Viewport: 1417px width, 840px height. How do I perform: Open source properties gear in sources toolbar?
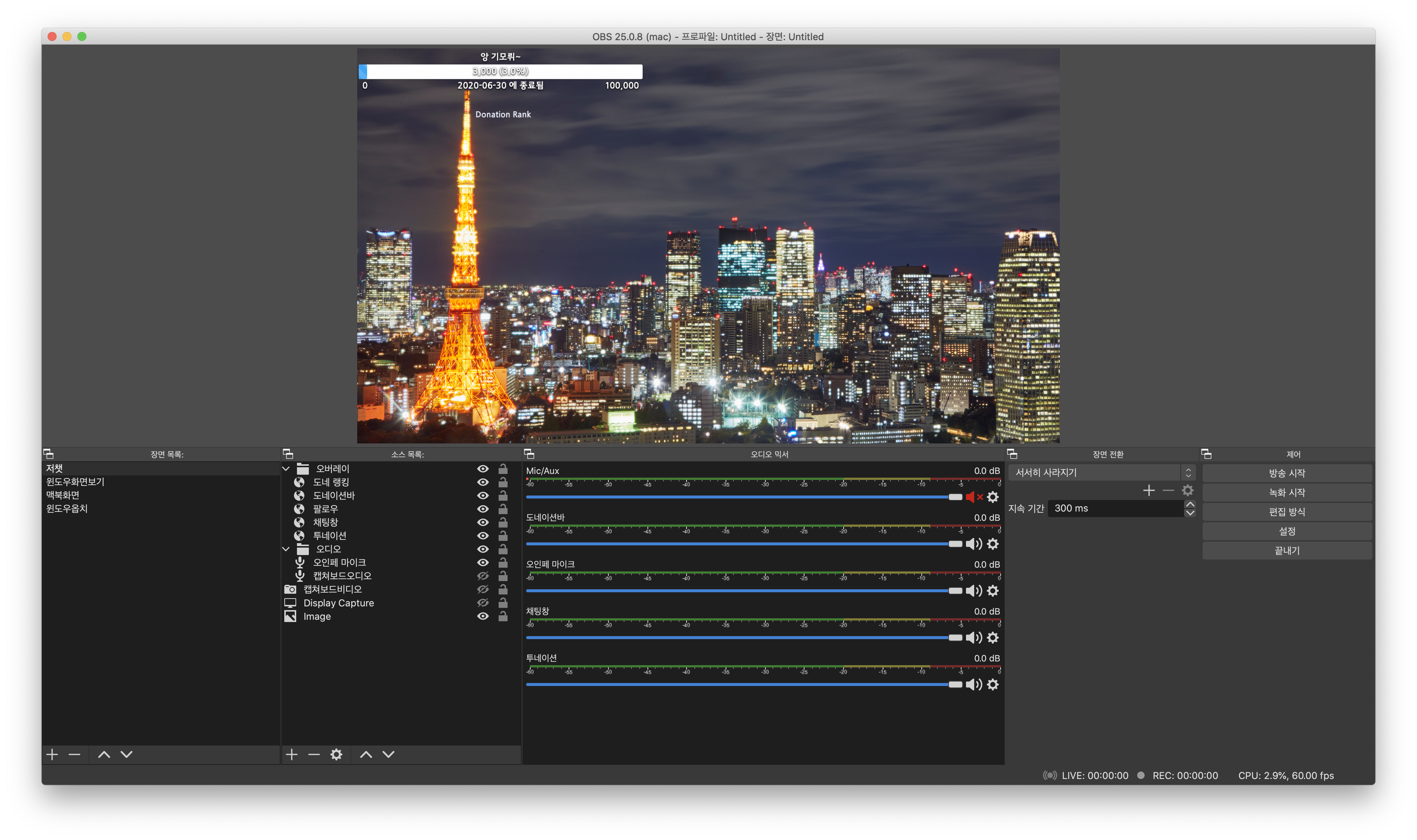[x=336, y=754]
